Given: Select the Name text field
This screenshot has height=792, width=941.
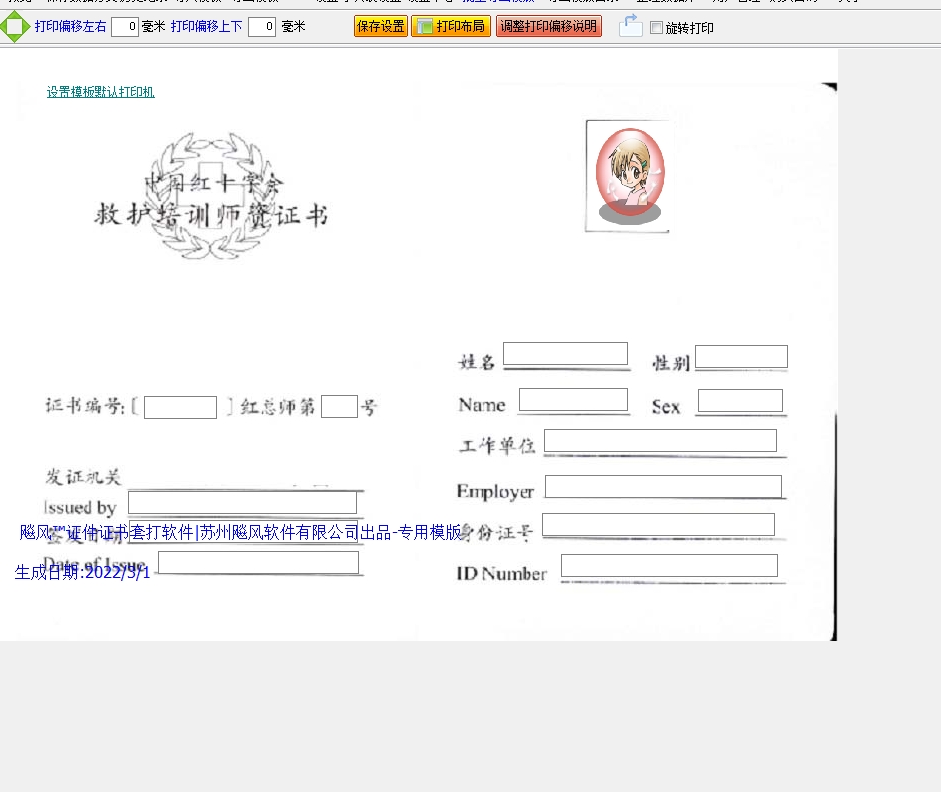Looking at the screenshot, I should click(573, 400).
